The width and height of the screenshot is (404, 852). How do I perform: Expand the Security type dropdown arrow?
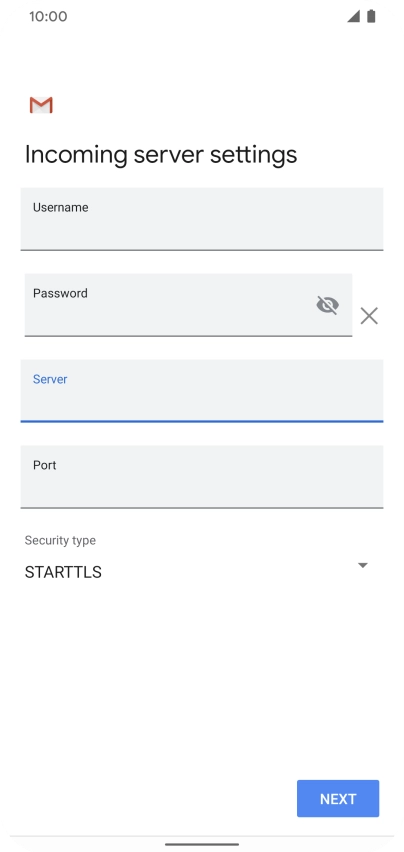coord(363,565)
